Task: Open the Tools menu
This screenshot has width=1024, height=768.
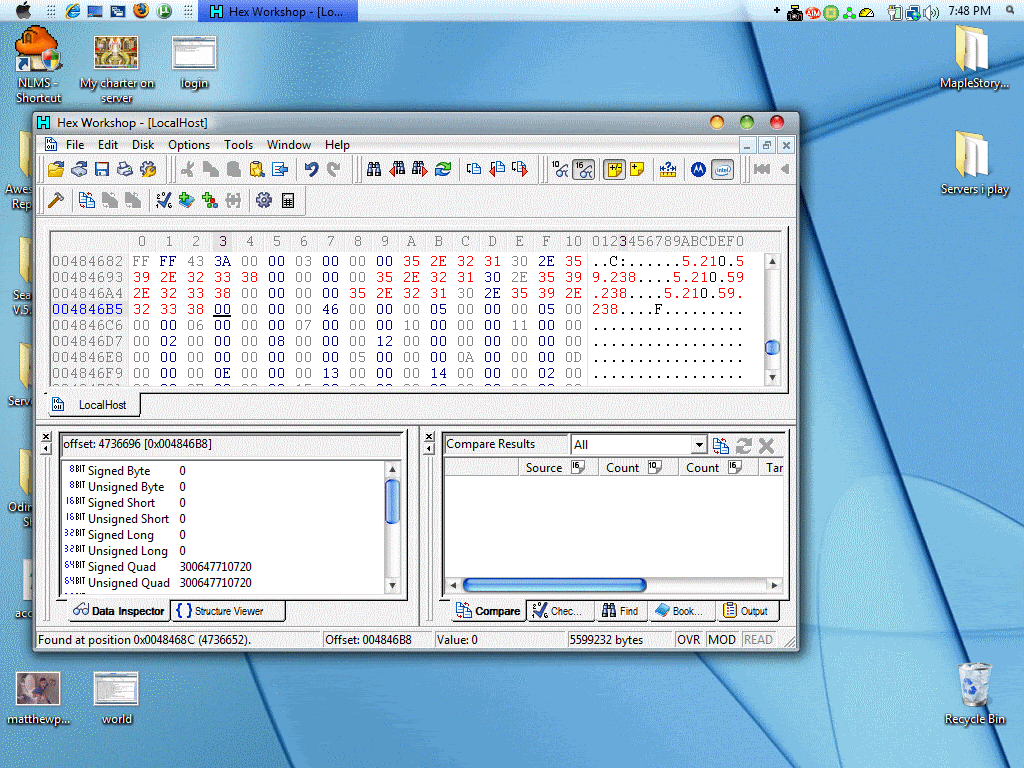Action: (x=238, y=145)
